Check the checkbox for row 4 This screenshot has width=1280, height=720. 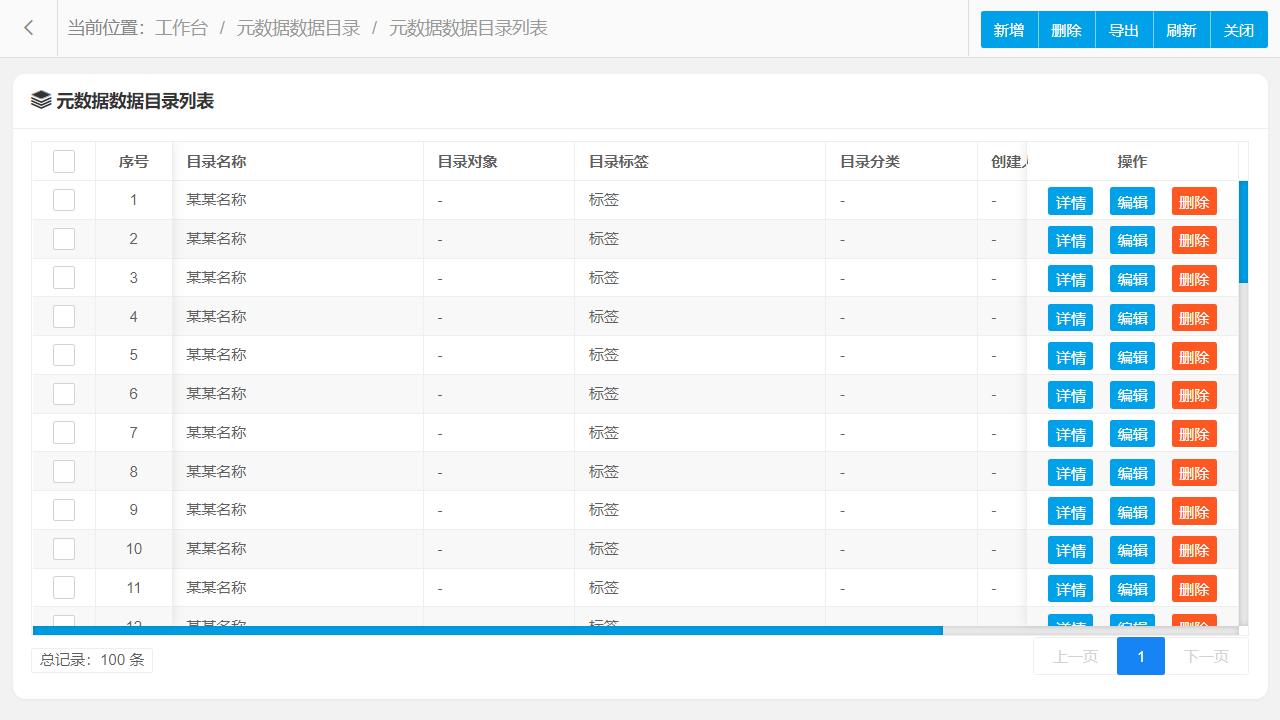point(64,317)
